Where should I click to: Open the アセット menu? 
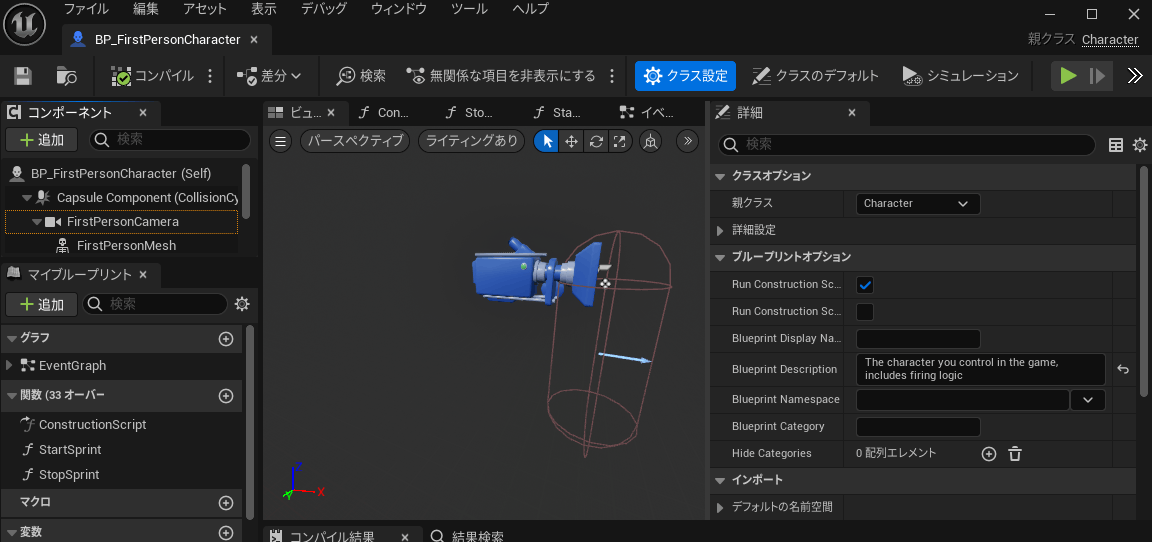[x=204, y=10]
